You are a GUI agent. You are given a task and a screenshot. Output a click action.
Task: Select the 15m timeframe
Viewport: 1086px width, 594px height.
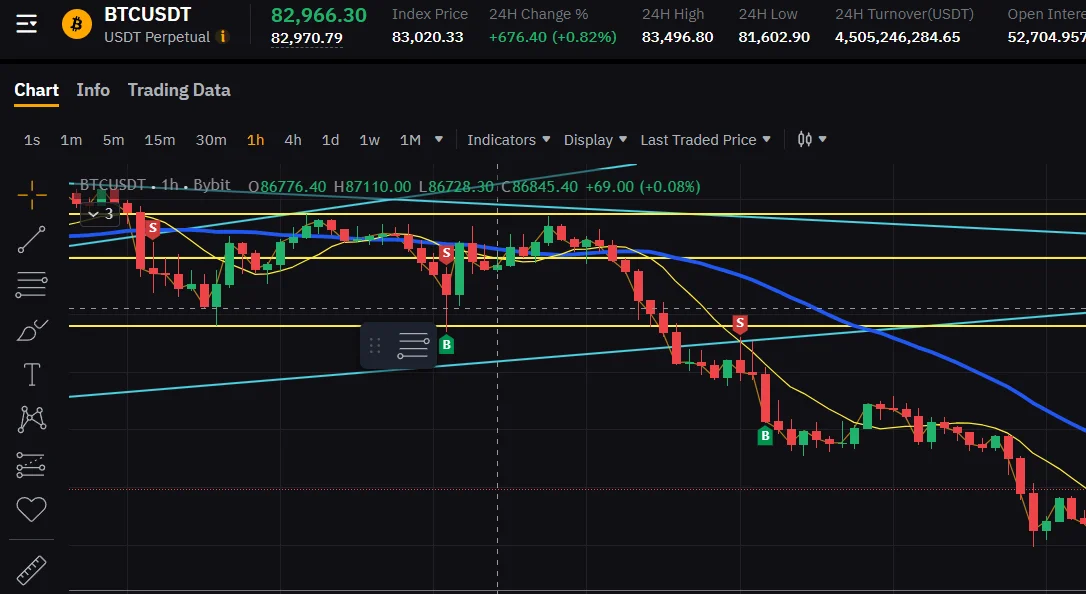[x=159, y=140]
